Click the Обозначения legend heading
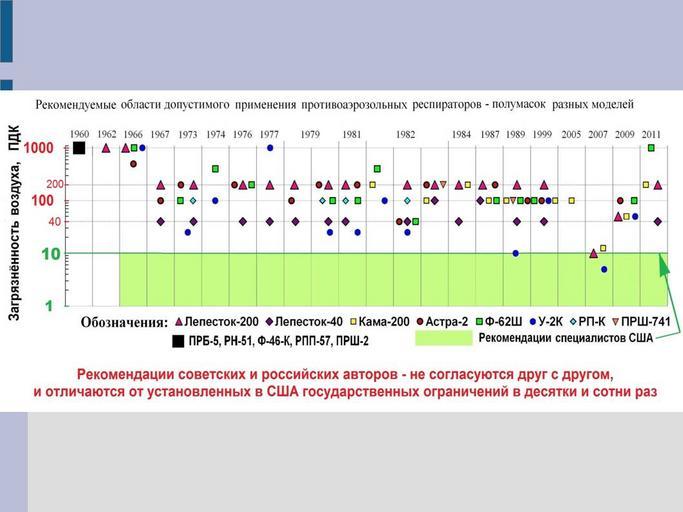The image size is (683, 512). point(124,323)
